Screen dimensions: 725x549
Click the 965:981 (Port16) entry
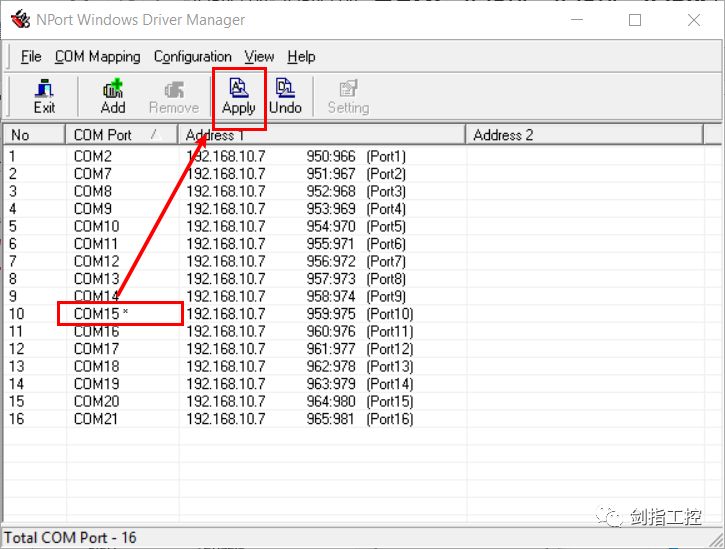tap(360, 419)
